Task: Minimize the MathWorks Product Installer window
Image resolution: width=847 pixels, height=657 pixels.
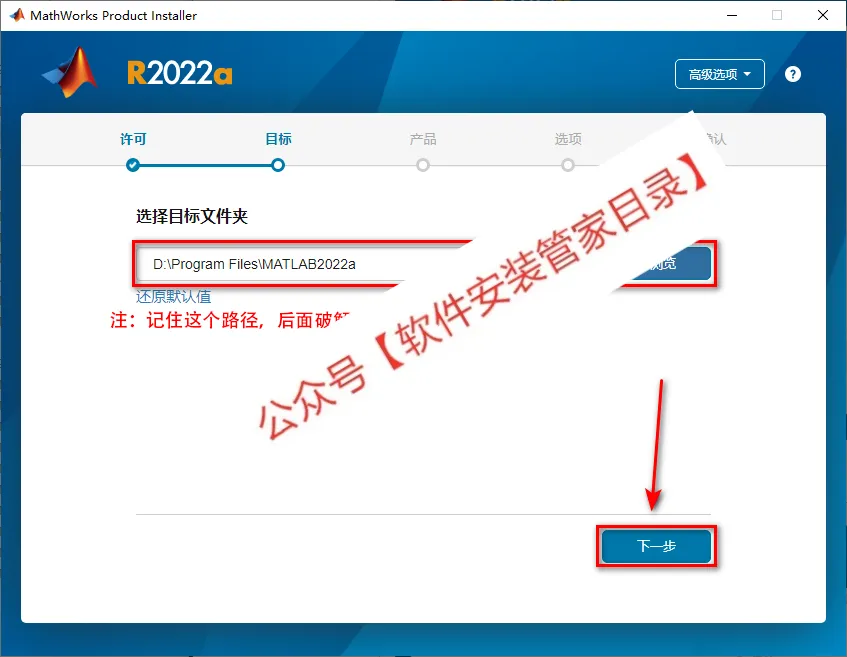Action: [x=732, y=15]
